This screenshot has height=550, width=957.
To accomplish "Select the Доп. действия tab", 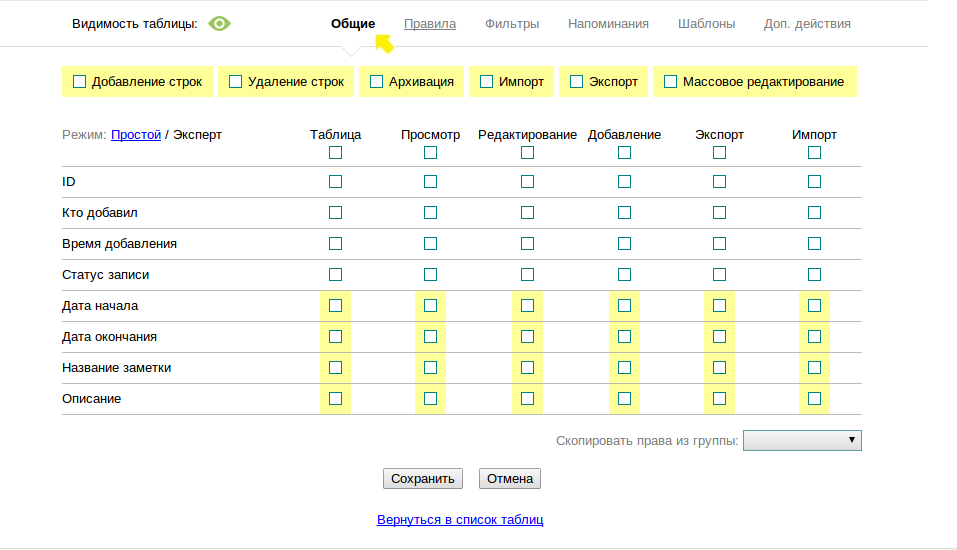I will 807,24.
